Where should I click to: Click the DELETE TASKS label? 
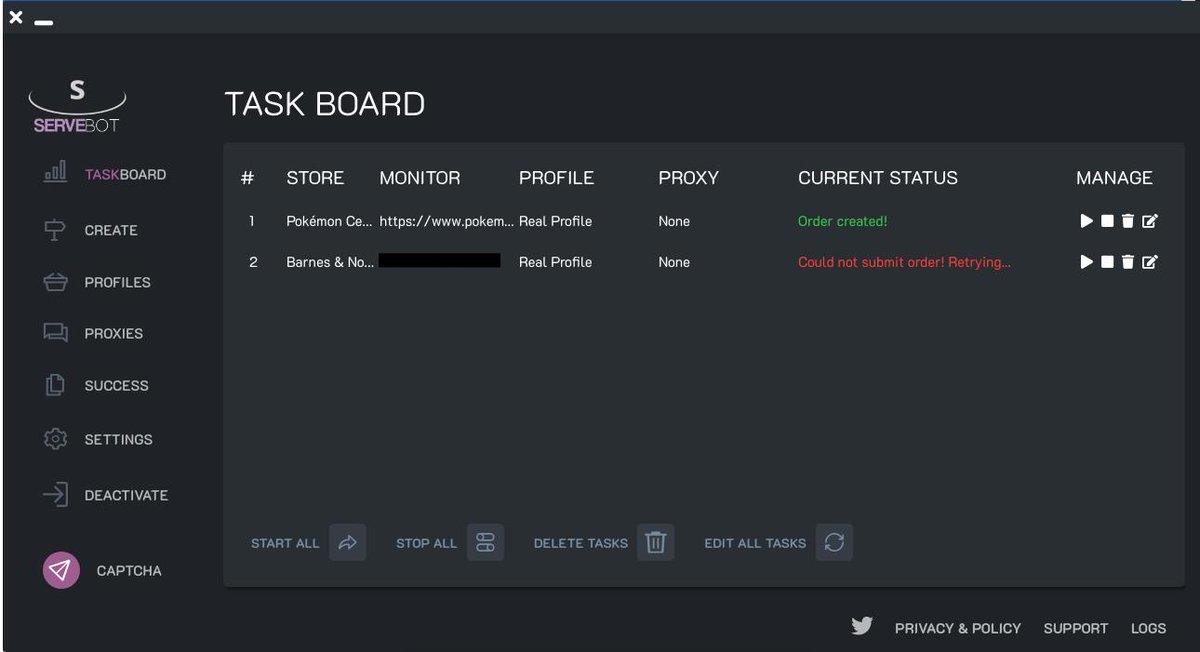pyautogui.click(x=581, y=543)
